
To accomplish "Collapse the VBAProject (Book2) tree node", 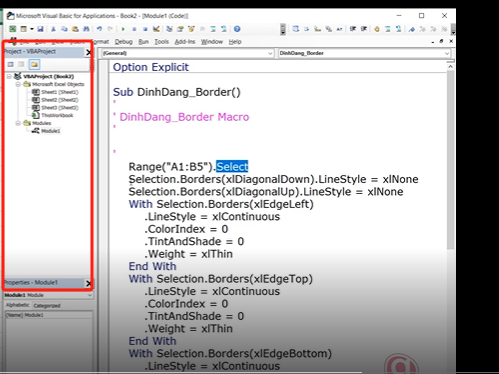I will coord(9,77).
